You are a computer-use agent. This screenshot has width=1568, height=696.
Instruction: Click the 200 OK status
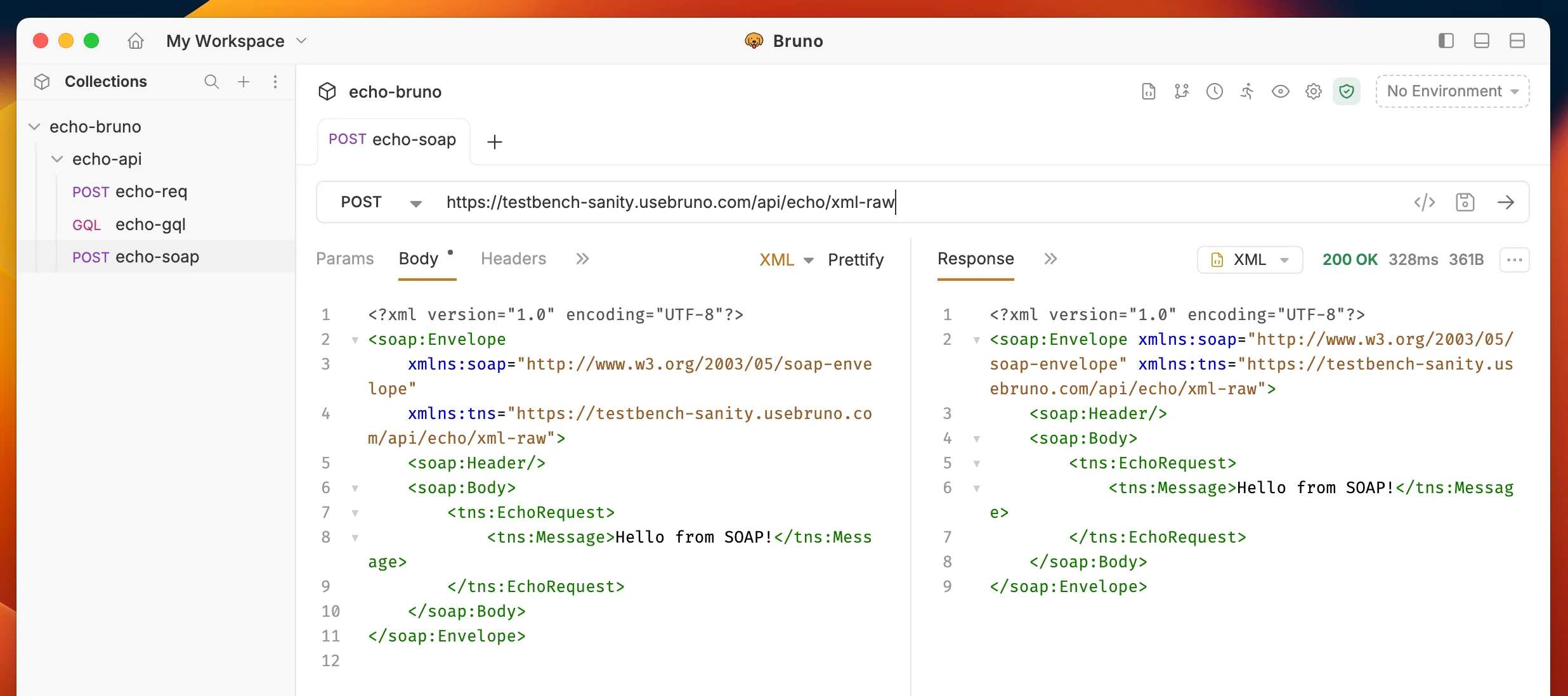[1350, 260]
